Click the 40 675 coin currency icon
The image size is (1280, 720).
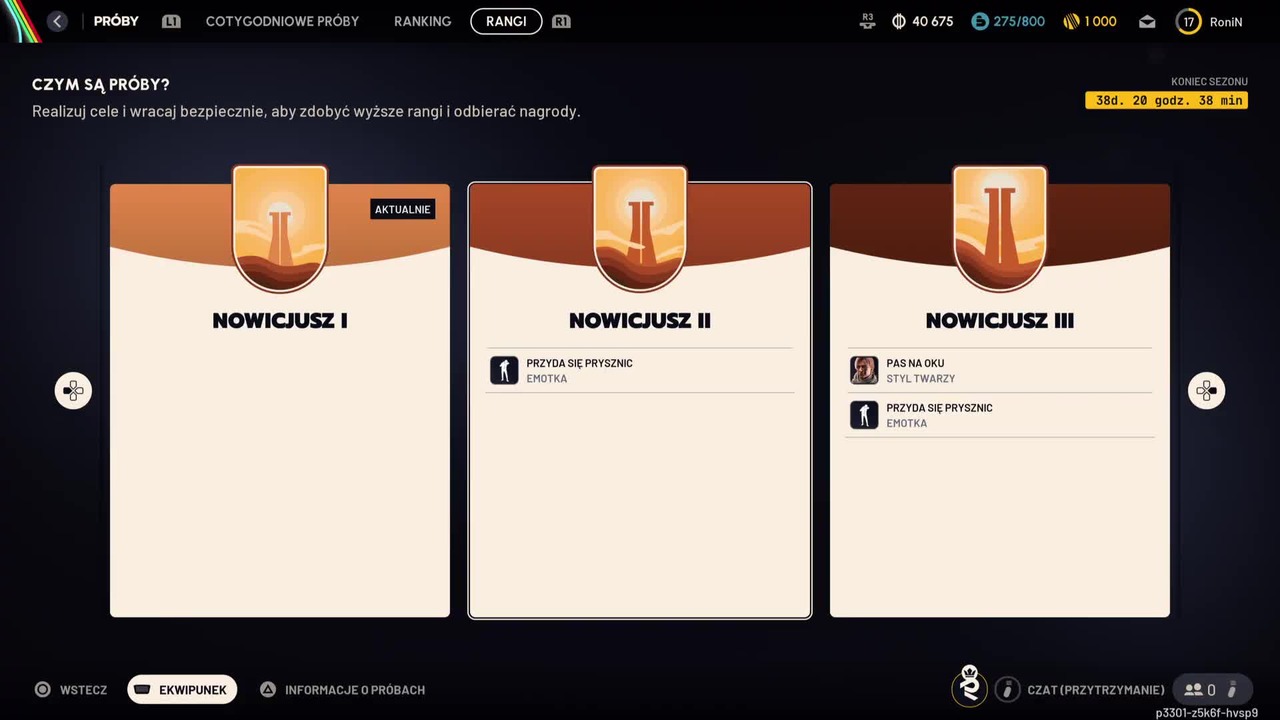898,21
